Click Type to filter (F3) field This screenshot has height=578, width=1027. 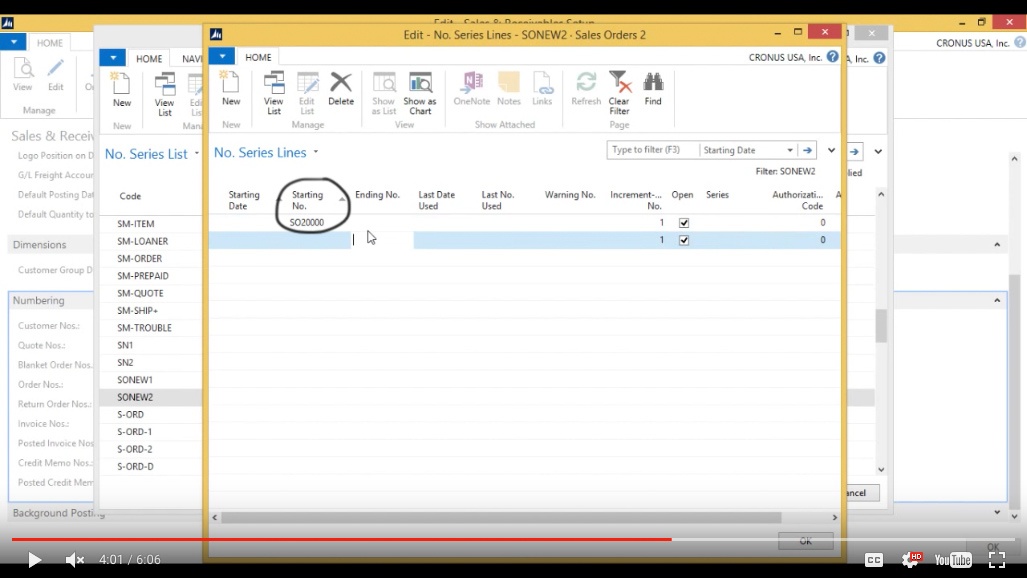pyautogui.click(x=651, y=150)
